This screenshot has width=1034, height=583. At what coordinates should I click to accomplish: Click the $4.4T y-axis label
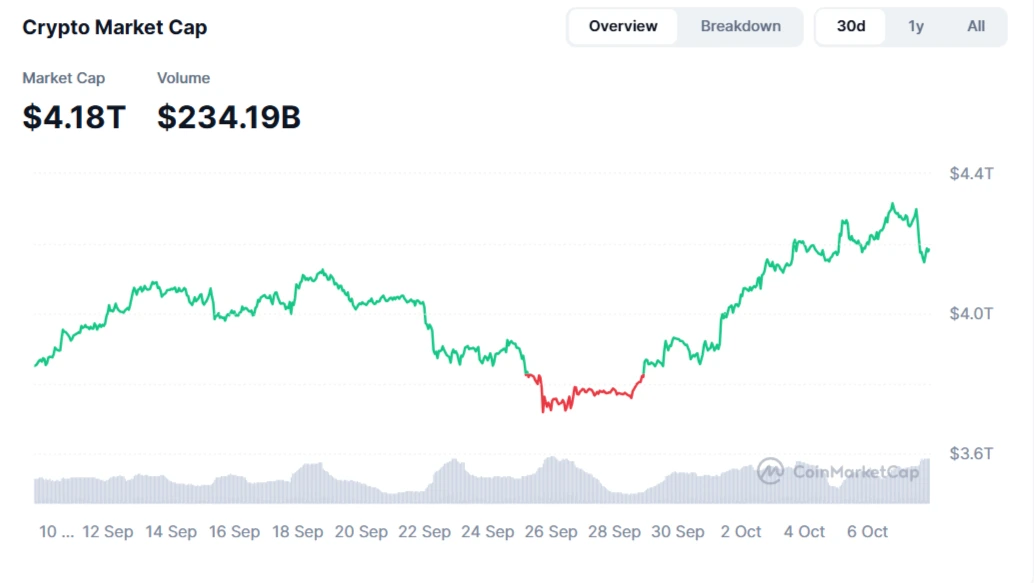(x=971, y=174)
